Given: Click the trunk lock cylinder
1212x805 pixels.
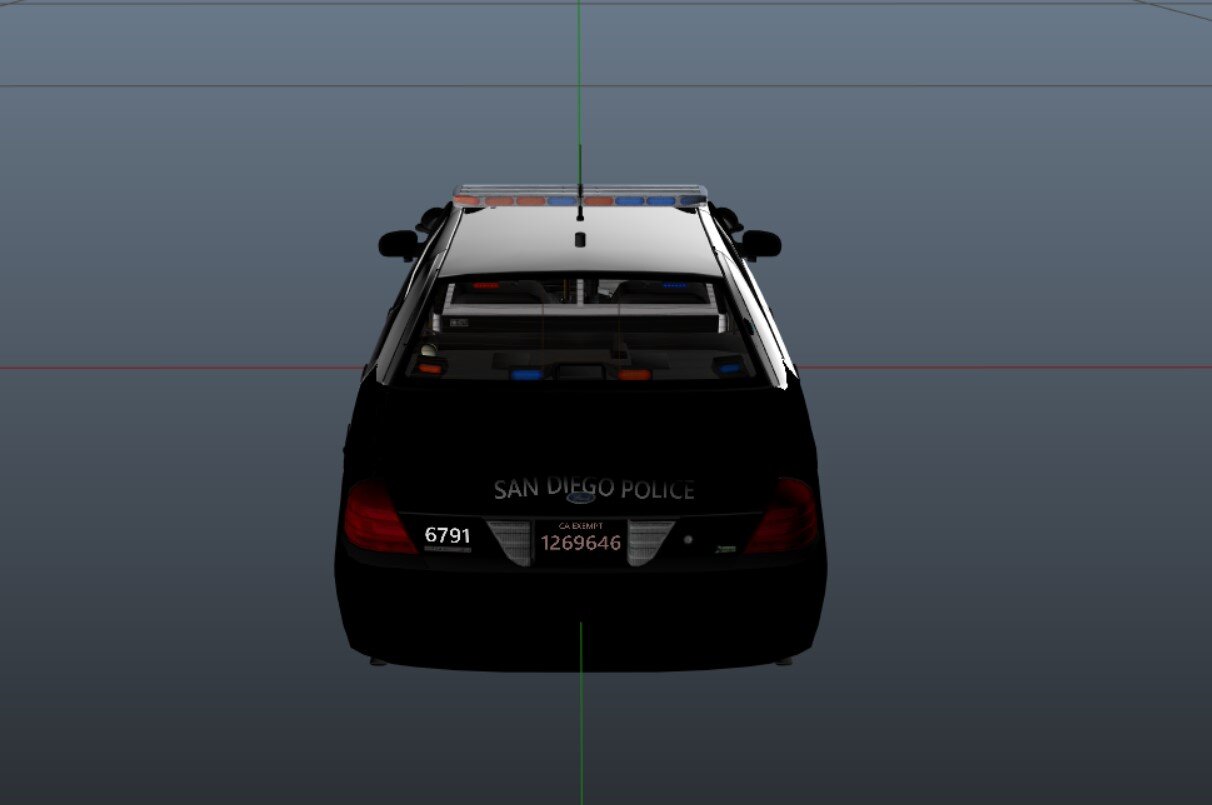Looking at the screenshot, I should (688, 539).
